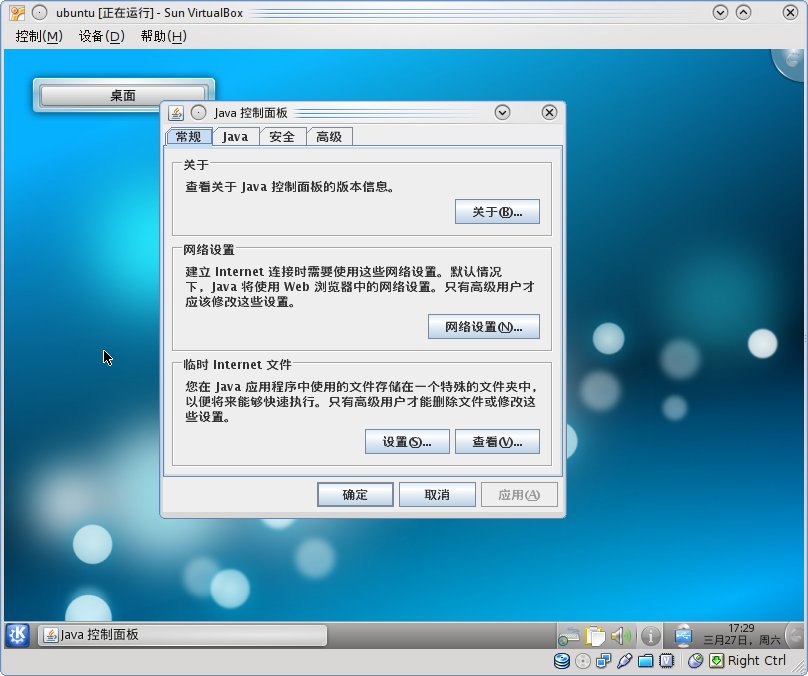Click the 桌面 desktop folder widget button
808x676 pixels.
123,95
